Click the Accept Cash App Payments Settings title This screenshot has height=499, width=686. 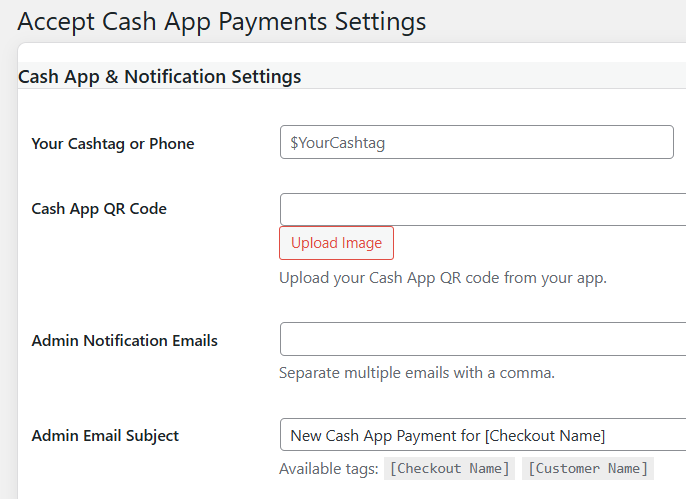point(222,21)
